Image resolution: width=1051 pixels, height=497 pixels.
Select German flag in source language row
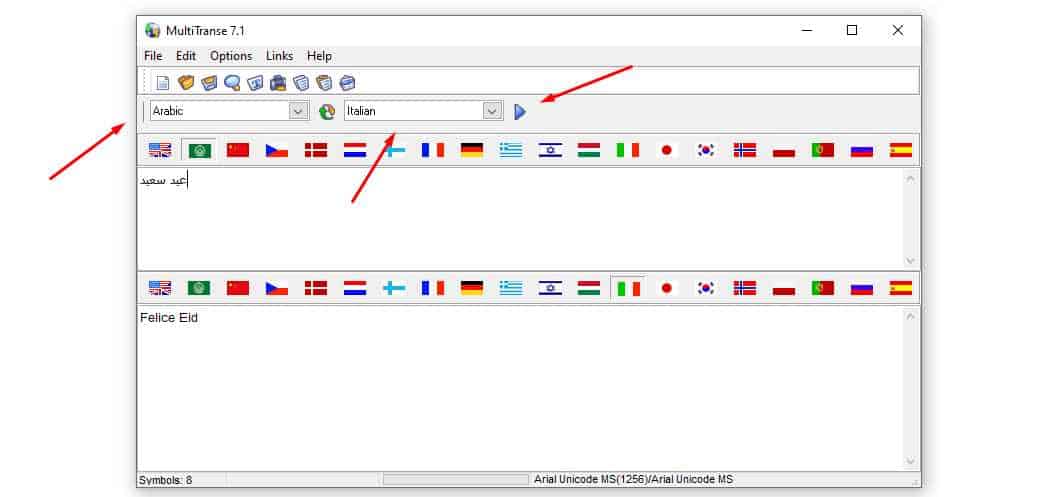click(472, 150)
